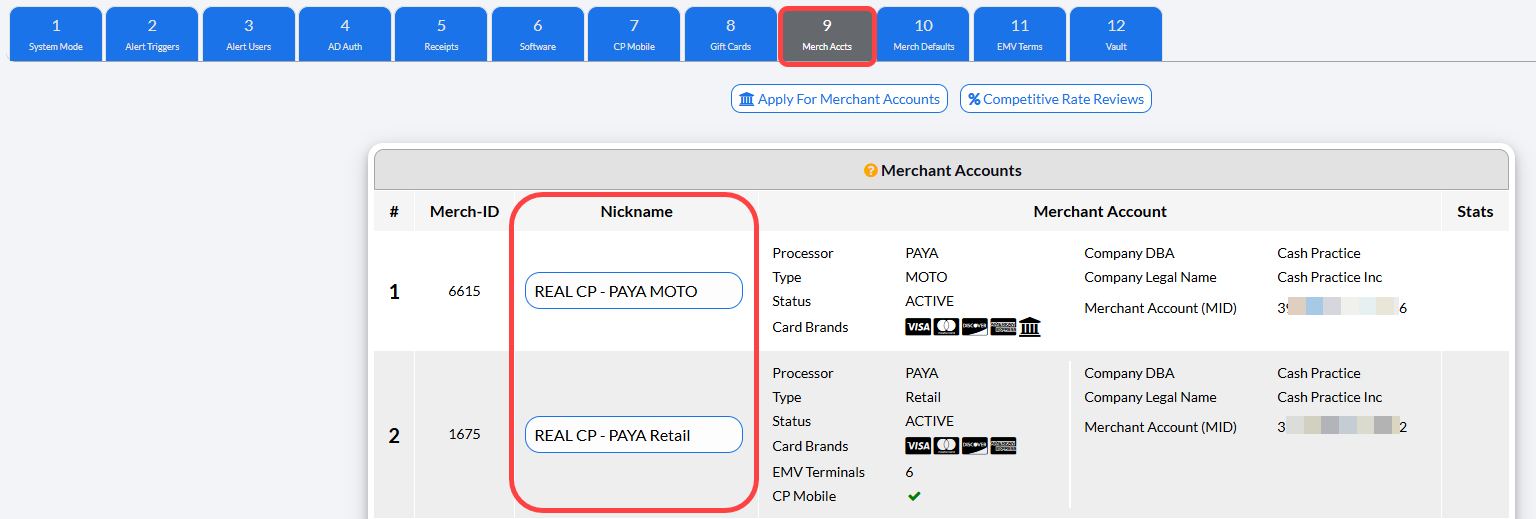Click Cash Practice Inc in row 1
This screenshot has height=519, width=1536.
(1330, 277)
